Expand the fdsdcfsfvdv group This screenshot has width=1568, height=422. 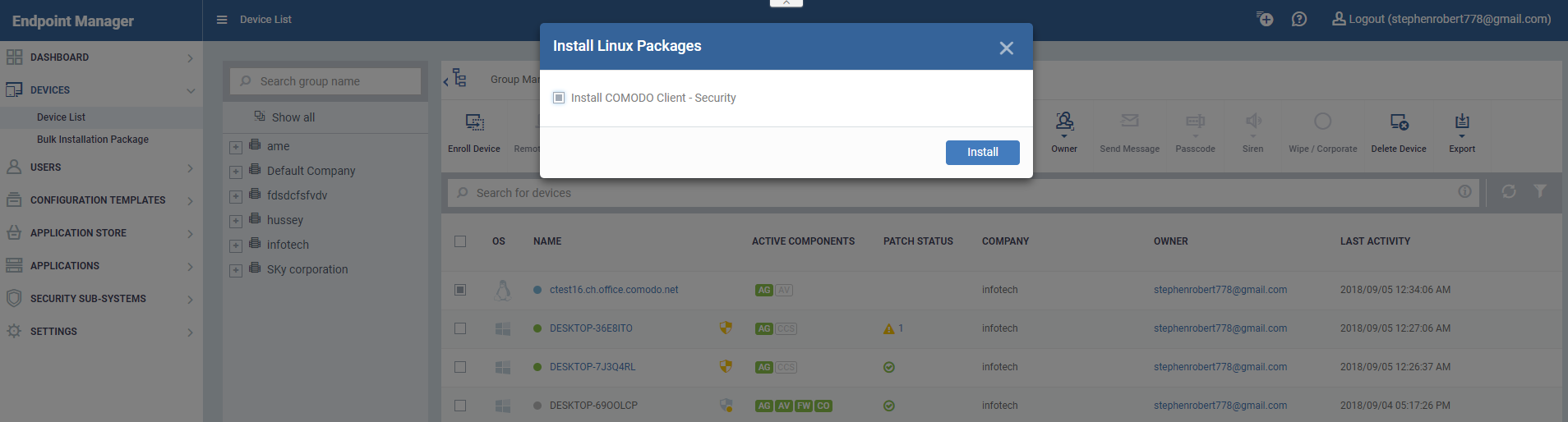tap(236, 197)
